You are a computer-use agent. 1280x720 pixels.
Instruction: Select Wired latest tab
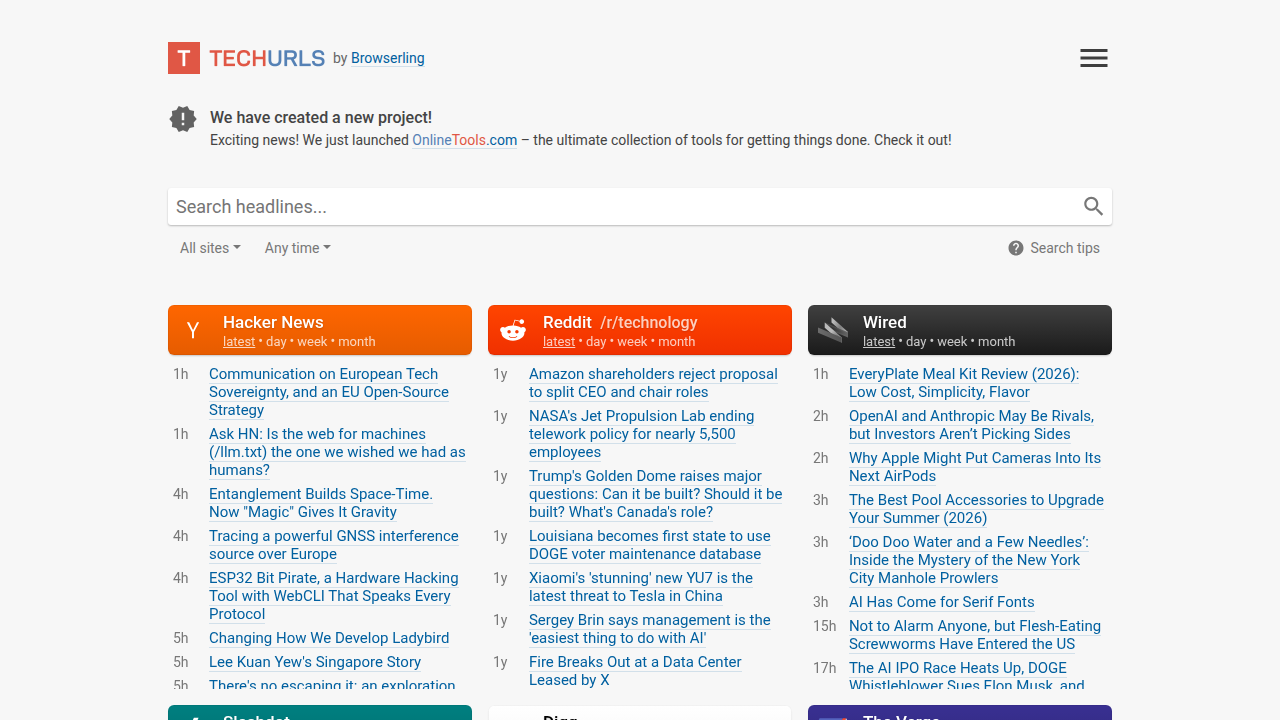[879, 341]
